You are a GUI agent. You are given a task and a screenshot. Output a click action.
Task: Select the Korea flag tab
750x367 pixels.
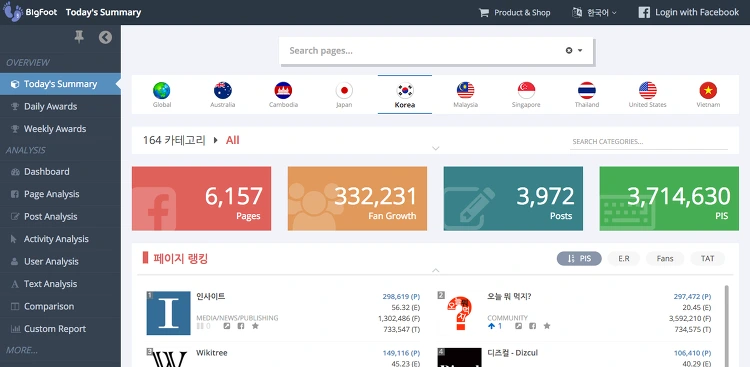[x=405, y=94]
